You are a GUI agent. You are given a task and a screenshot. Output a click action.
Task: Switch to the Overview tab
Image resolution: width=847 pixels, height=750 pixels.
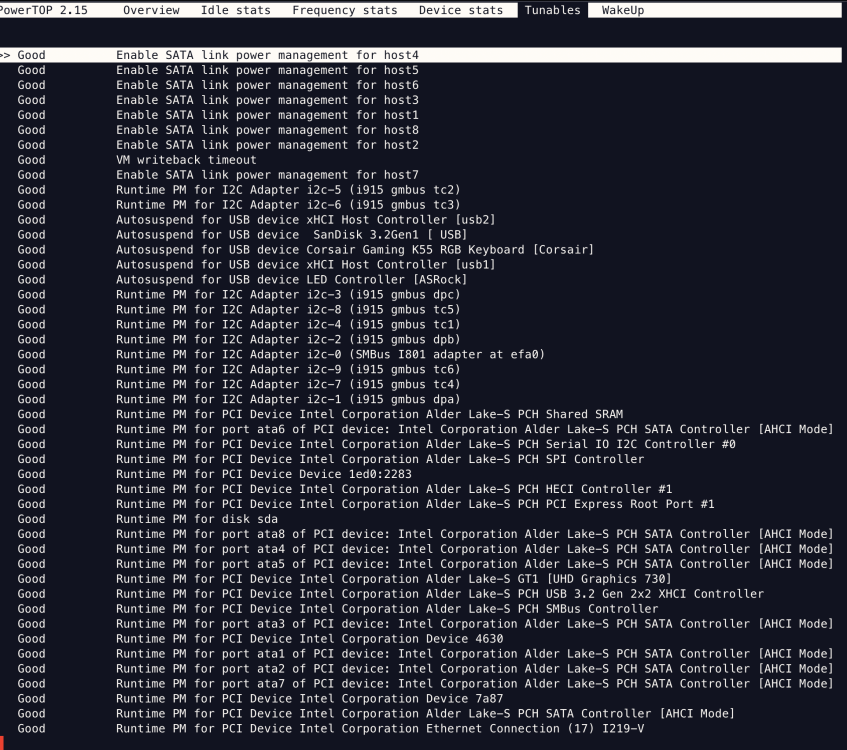click(151, 10)
